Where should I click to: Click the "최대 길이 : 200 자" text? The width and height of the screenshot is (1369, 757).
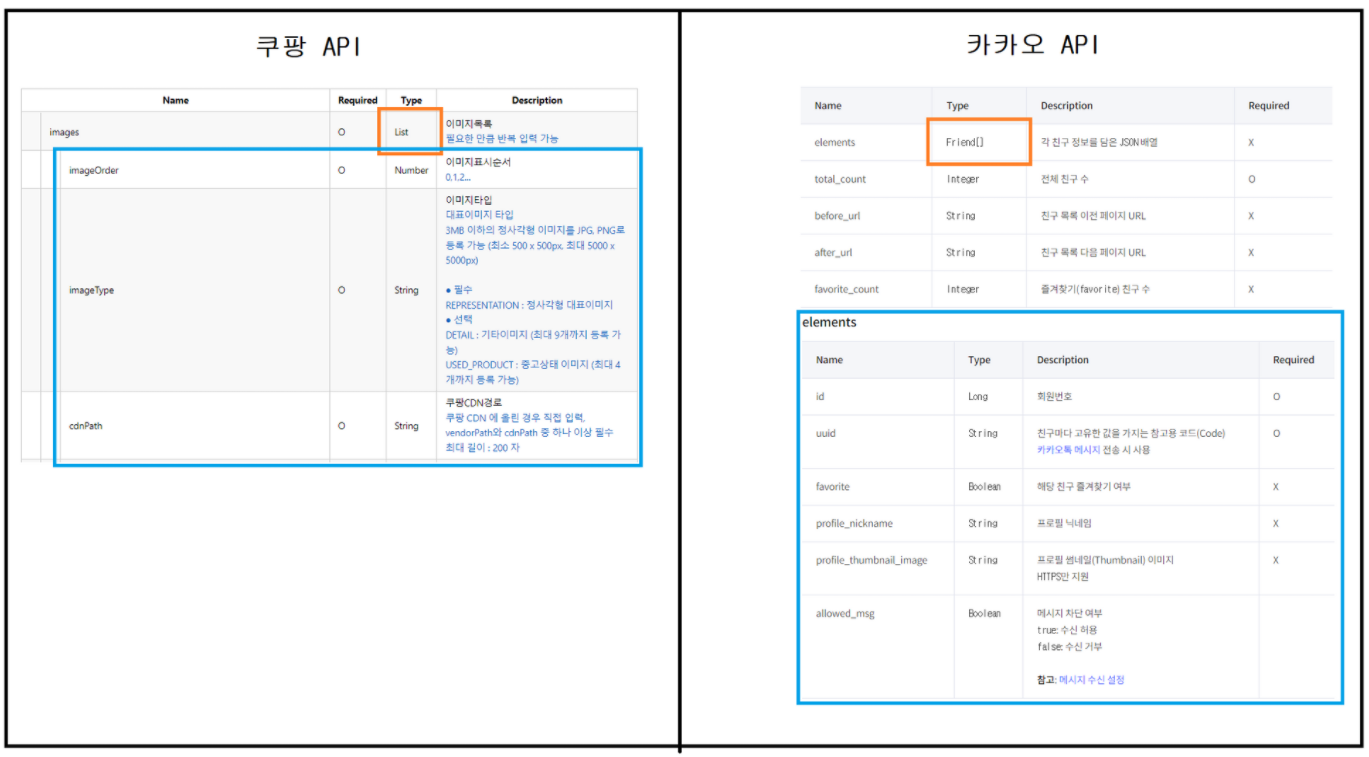click(x=483, y=447)
